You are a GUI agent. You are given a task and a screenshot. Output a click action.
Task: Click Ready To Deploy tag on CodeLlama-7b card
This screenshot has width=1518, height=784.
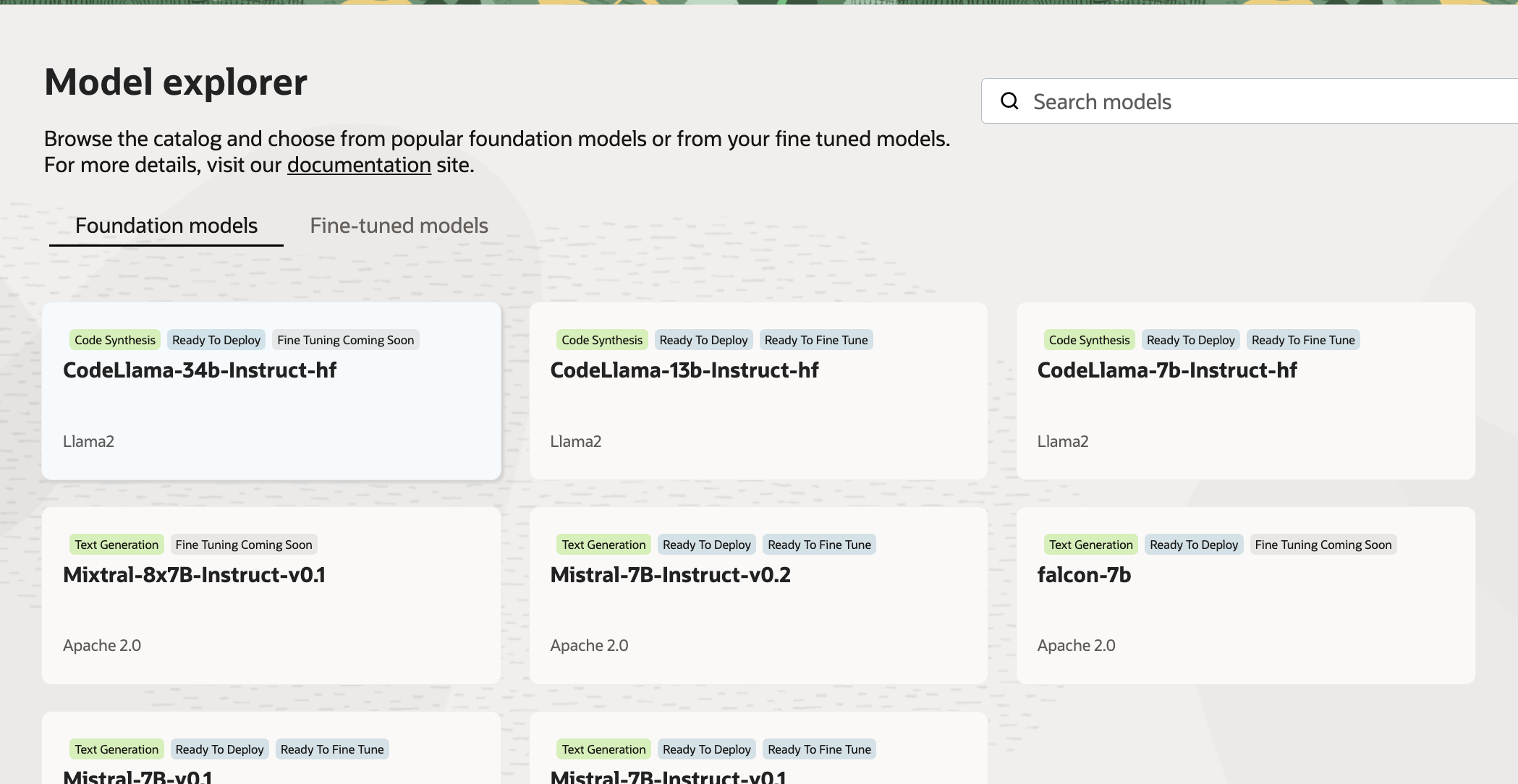coord(1190,340)
